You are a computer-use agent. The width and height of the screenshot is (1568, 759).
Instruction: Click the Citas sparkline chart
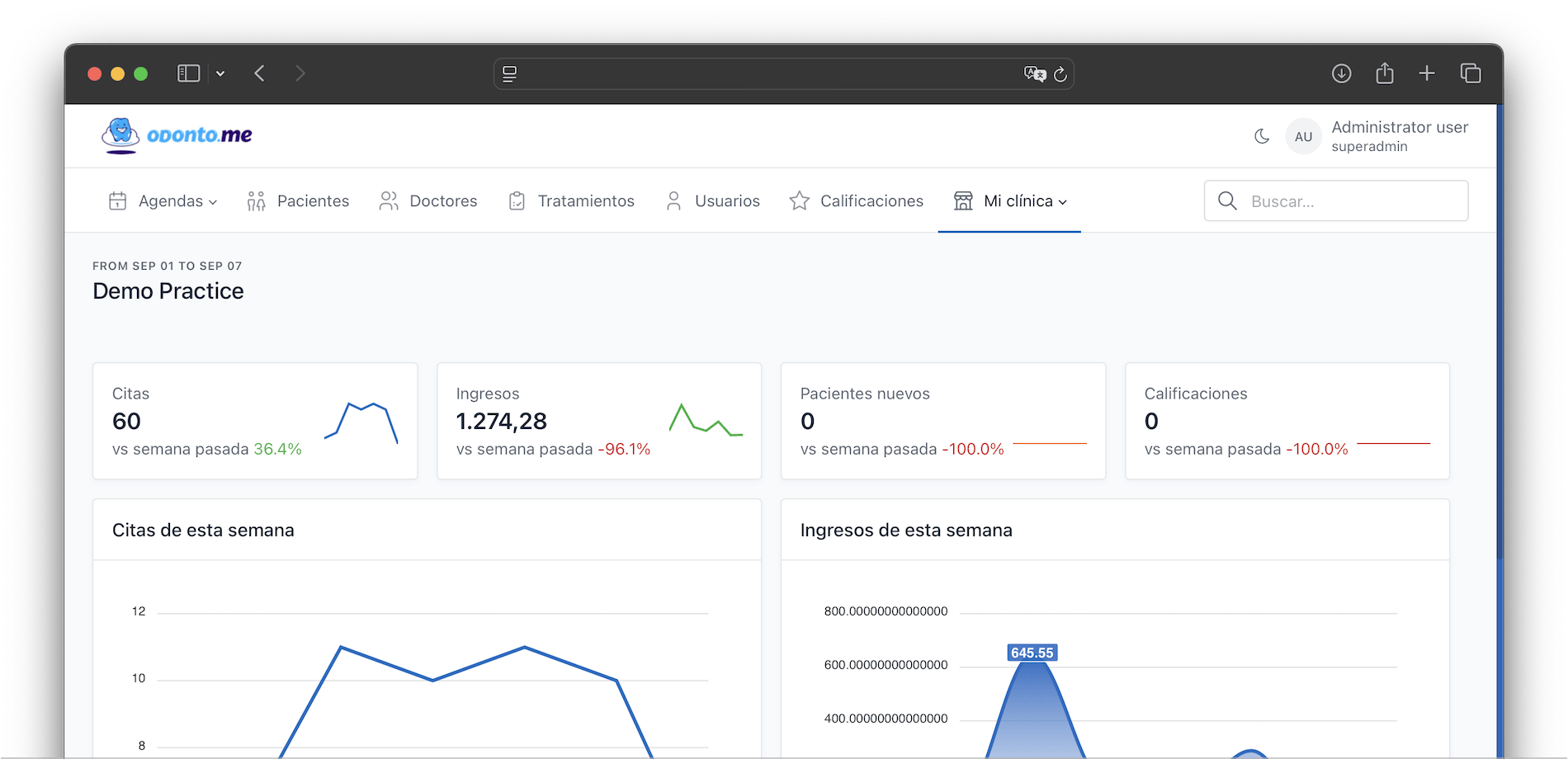(361, 422)
